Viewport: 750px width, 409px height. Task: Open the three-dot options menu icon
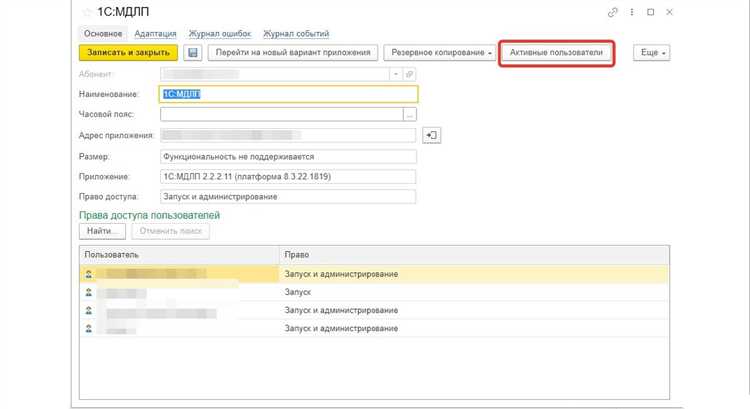(x=632, y=12)
